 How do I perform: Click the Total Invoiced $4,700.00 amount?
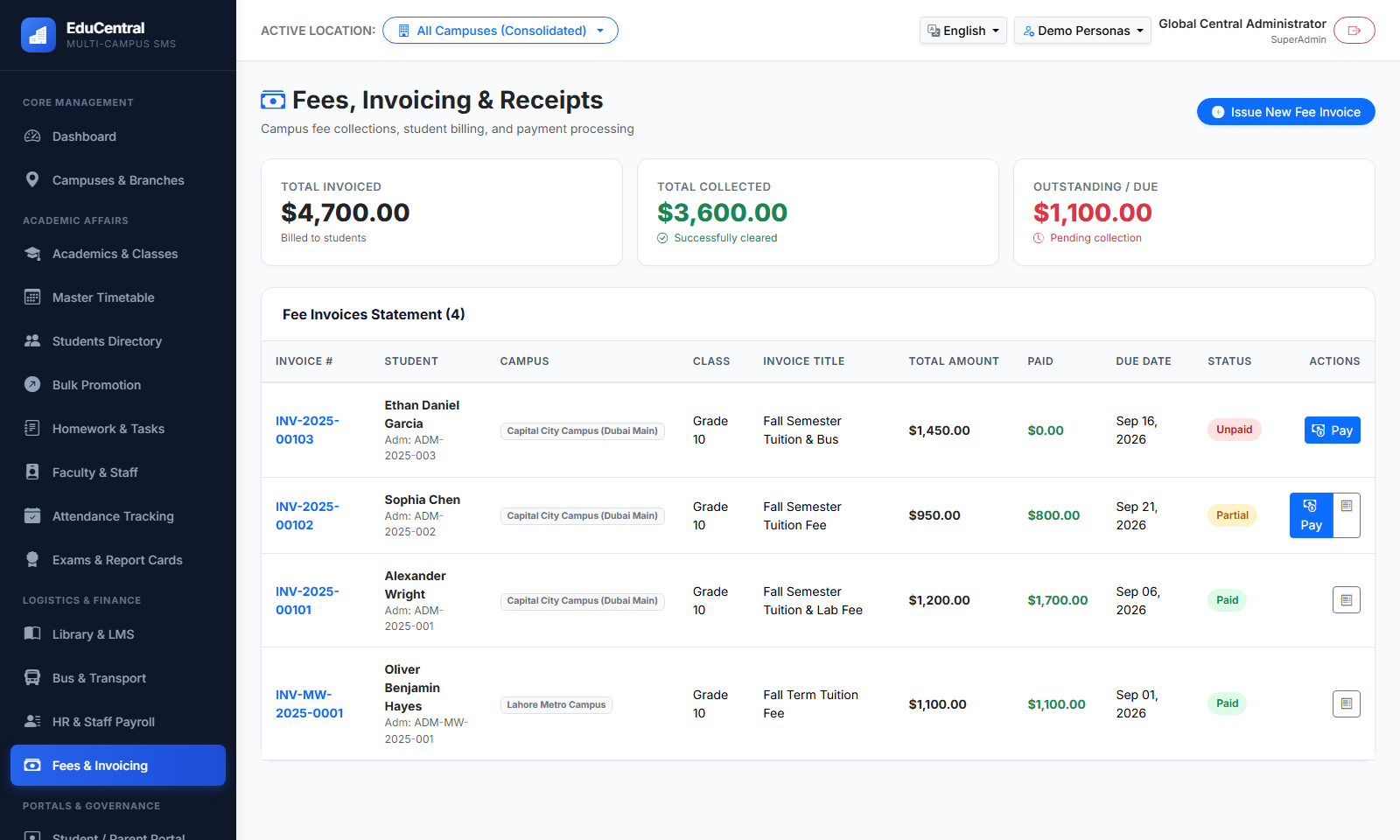point(345,213)
